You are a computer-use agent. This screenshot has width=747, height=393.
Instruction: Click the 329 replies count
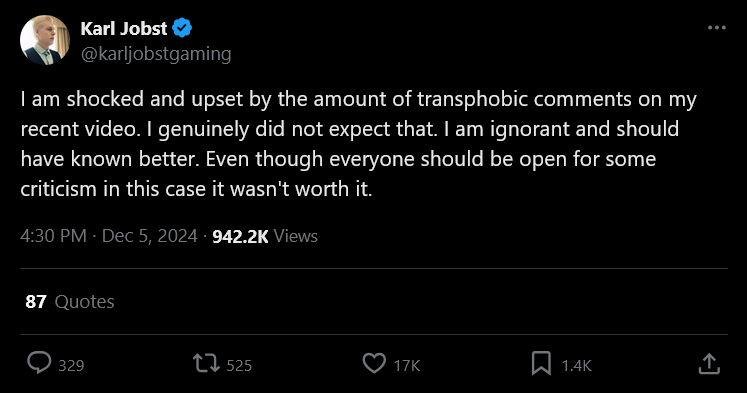click(x=71, y=365)
